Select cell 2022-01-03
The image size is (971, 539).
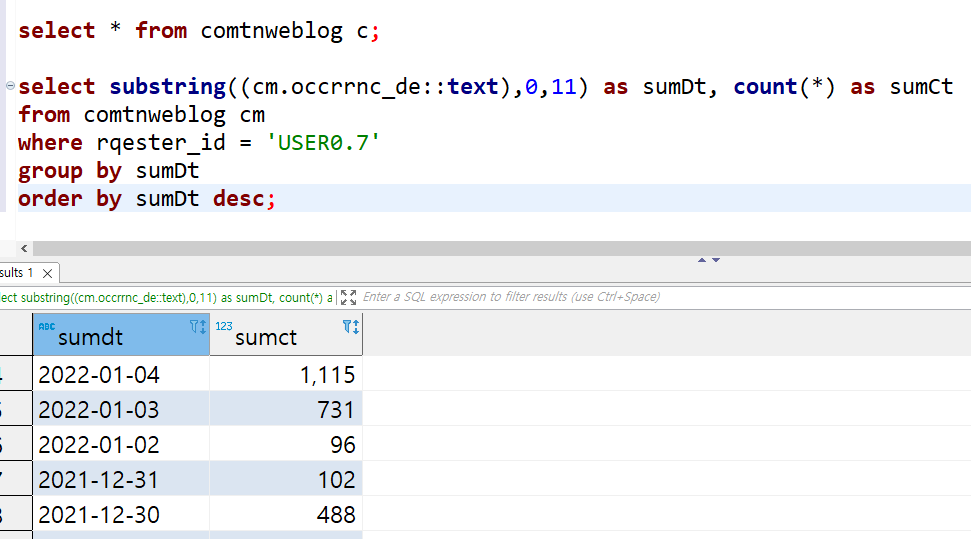tap(121, 409)
